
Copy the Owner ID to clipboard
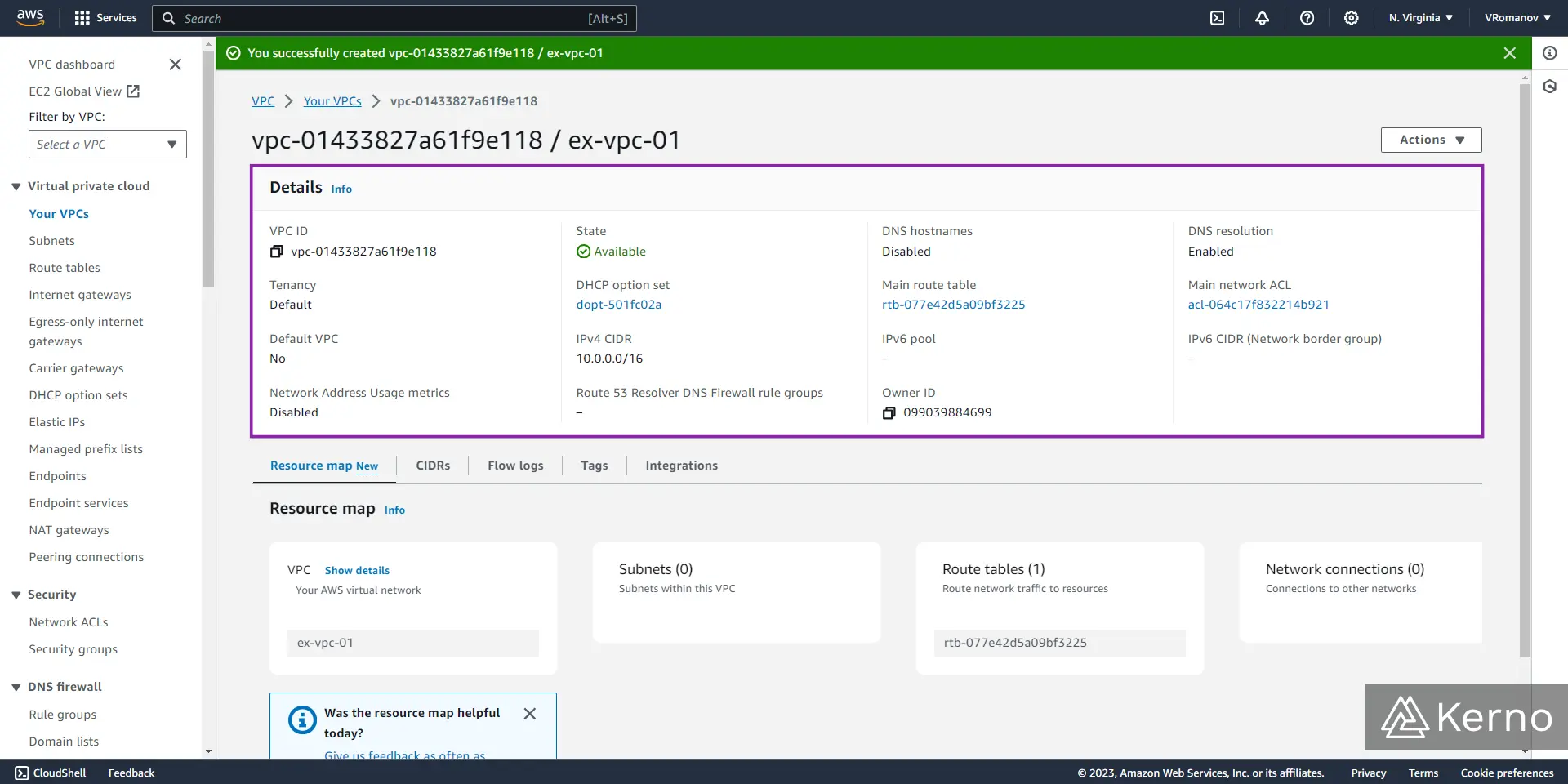tap(889, 413)
